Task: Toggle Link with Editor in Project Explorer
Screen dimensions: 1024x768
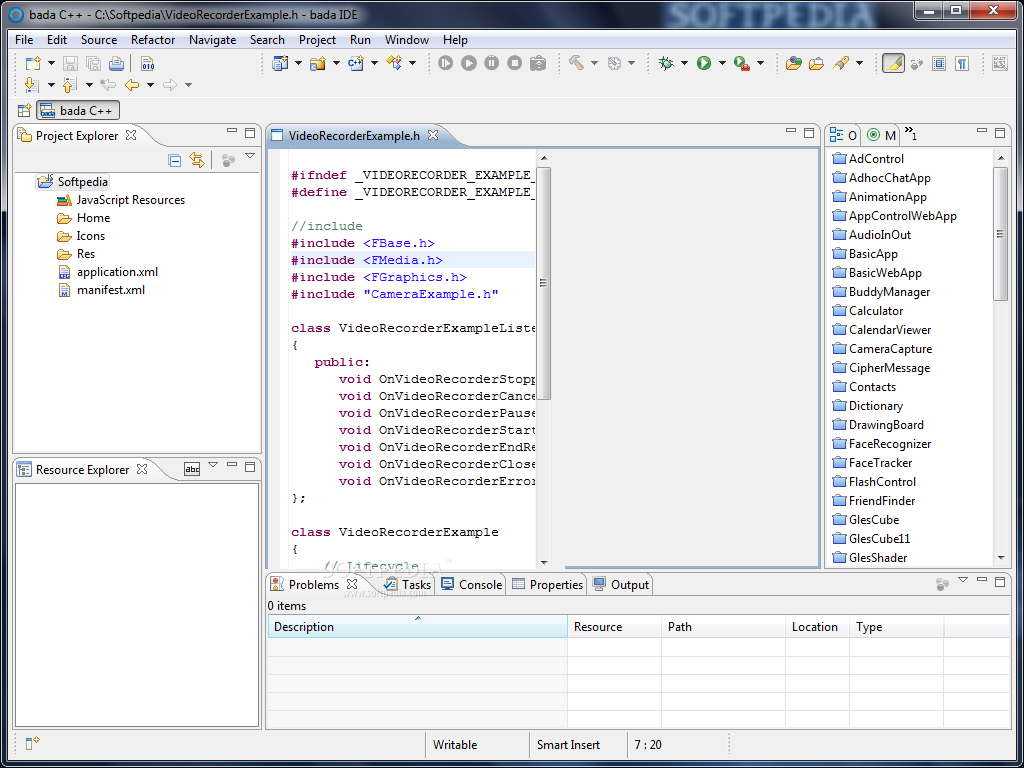Action: [x=197, y=160]
